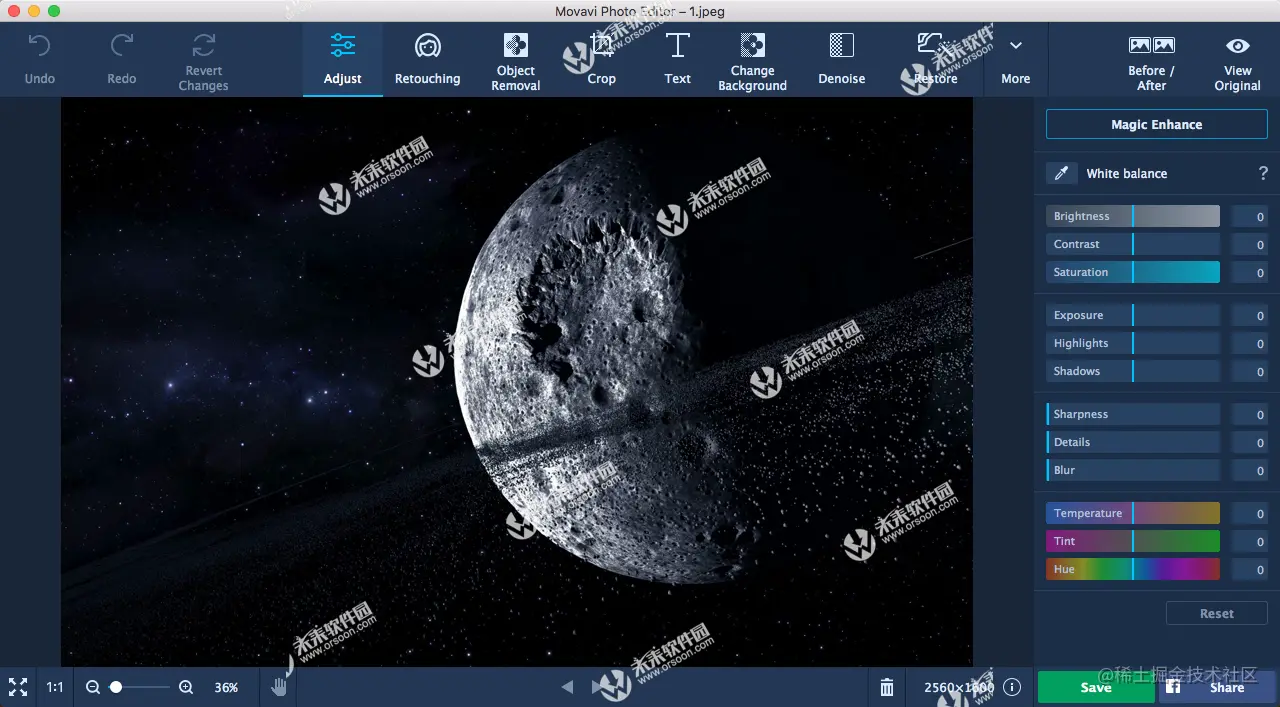Screen dimensions: 1280x707
Task: Click the Hue value field
Action: [x=1250, y=570]
